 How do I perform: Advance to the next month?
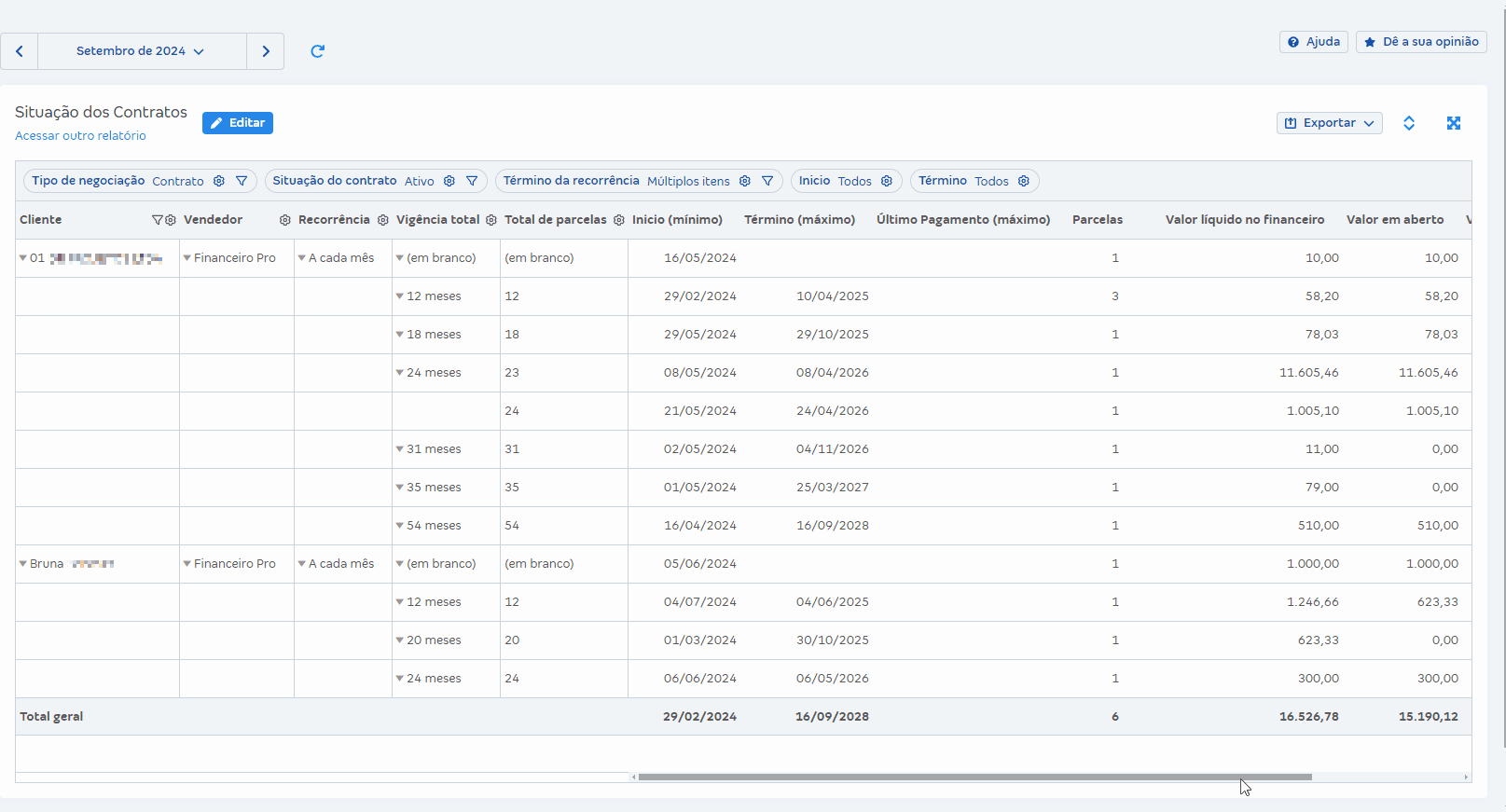pyautogui.click(x=266, y=51)
